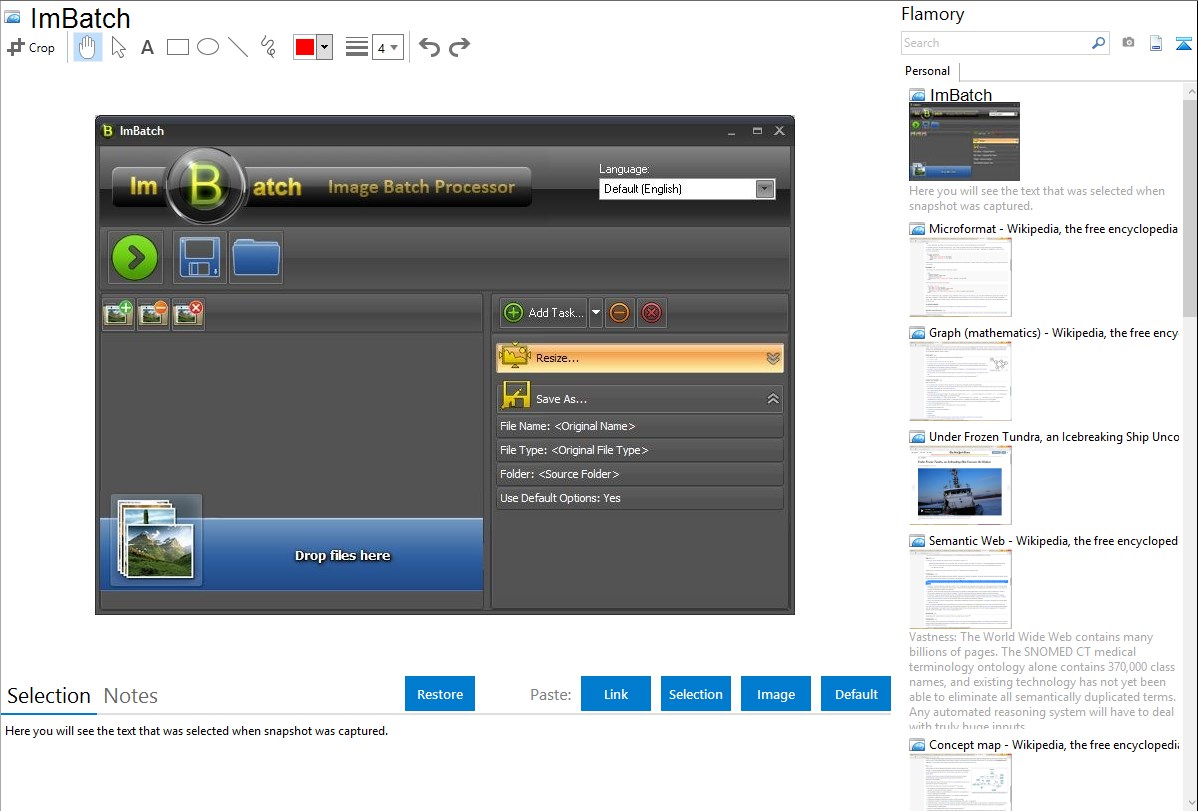The height and width of the screenshot is (811, 1198).
Task: Open the Personal tab
Action: [x=927, y=71]
